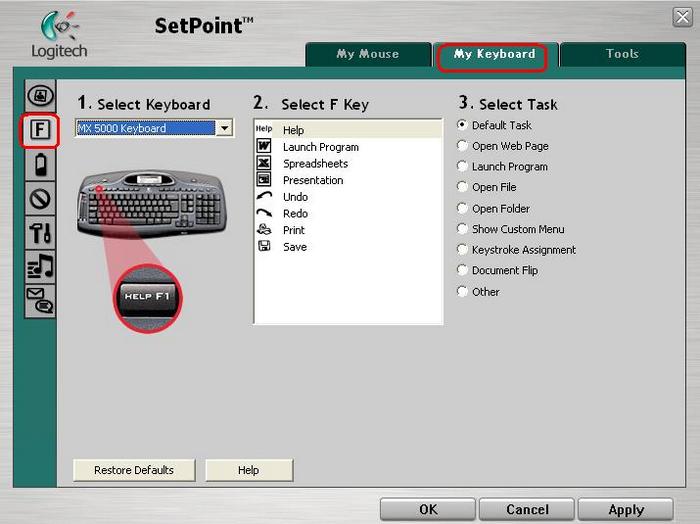Open the hot keys settings icon in sidebar
The height and width of the screenshot is (524, 700).
click(x=40, y=96)
